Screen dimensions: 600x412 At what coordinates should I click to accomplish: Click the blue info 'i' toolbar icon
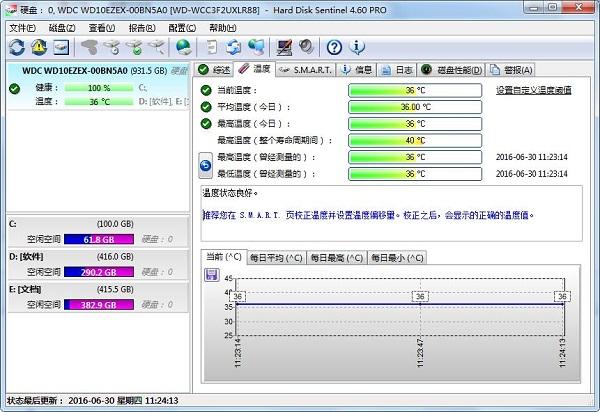pyautogui.click(x=357, y=47)
